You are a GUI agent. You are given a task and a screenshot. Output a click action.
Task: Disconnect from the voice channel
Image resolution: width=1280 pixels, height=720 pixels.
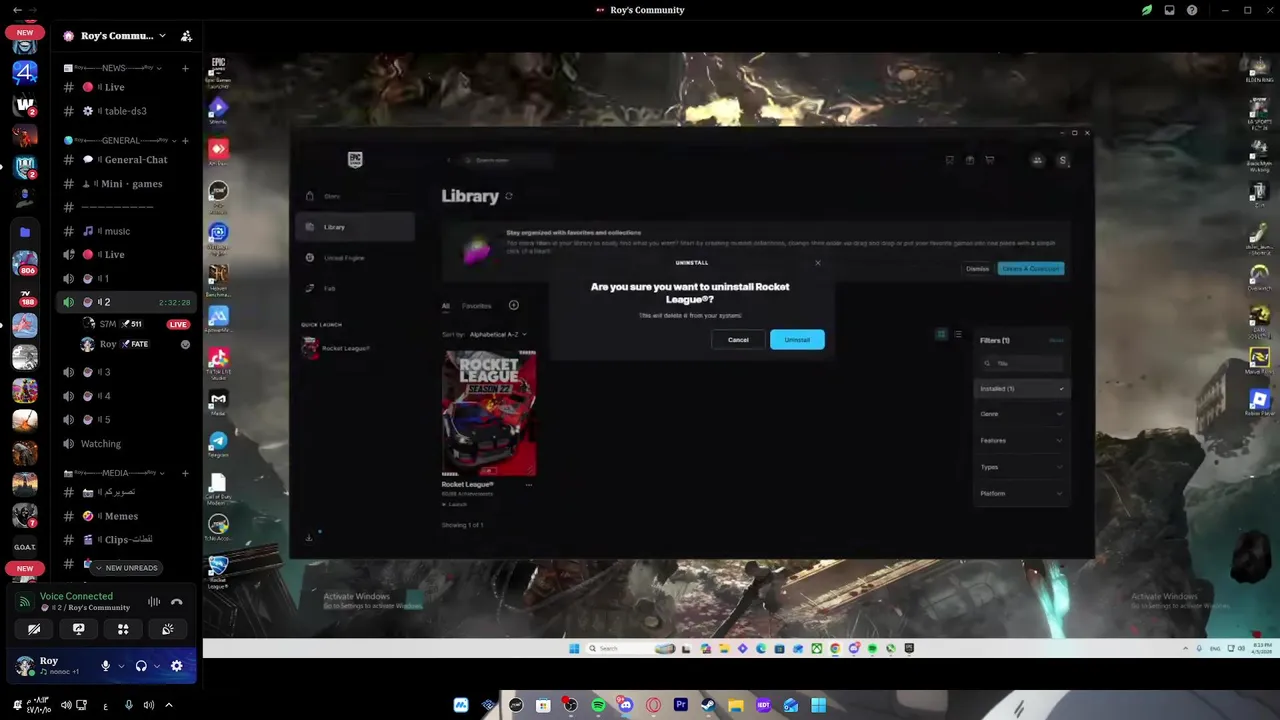click(x=177, y=602)
